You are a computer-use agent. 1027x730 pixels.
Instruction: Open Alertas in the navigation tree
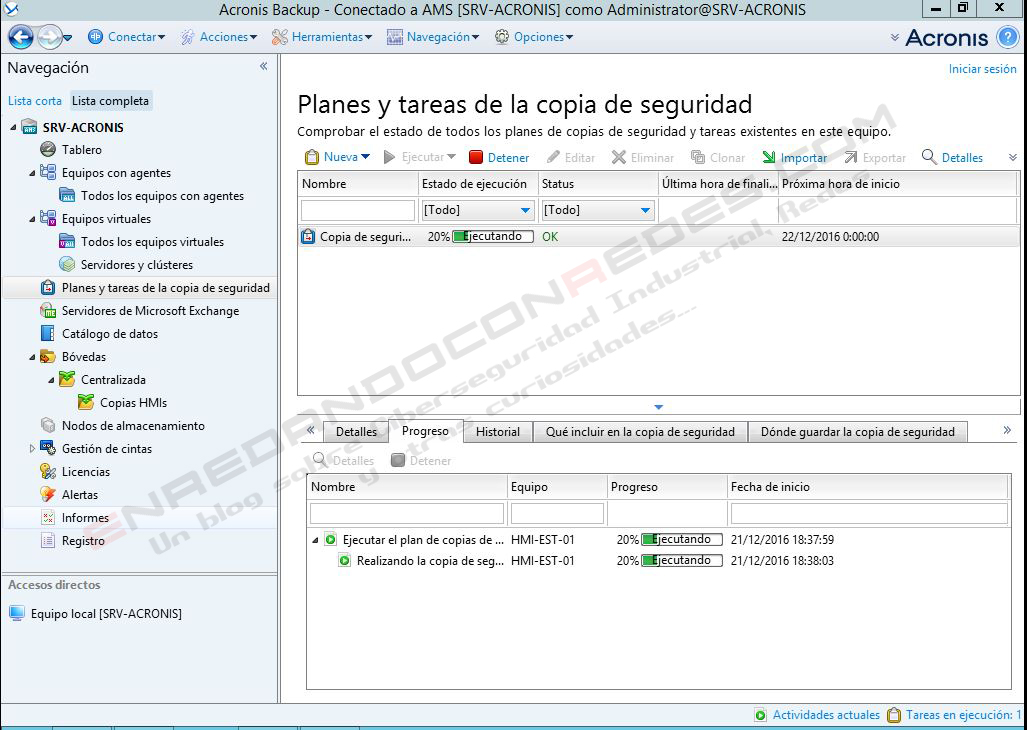tap(79, 494)
